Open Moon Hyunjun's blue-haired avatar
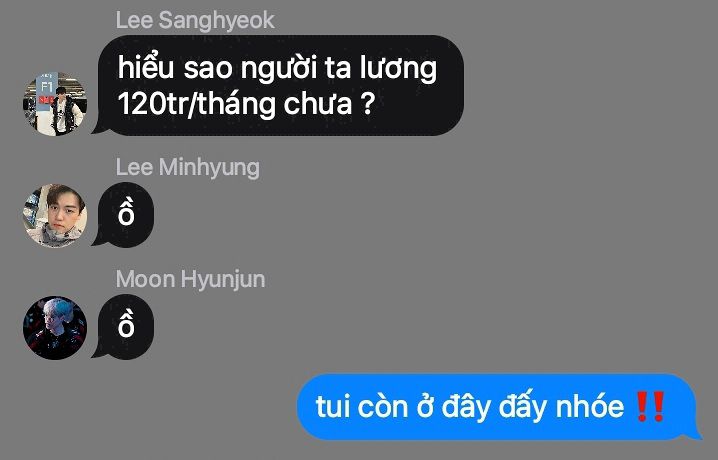Viewport: 718px width, 460px height. 55,328
